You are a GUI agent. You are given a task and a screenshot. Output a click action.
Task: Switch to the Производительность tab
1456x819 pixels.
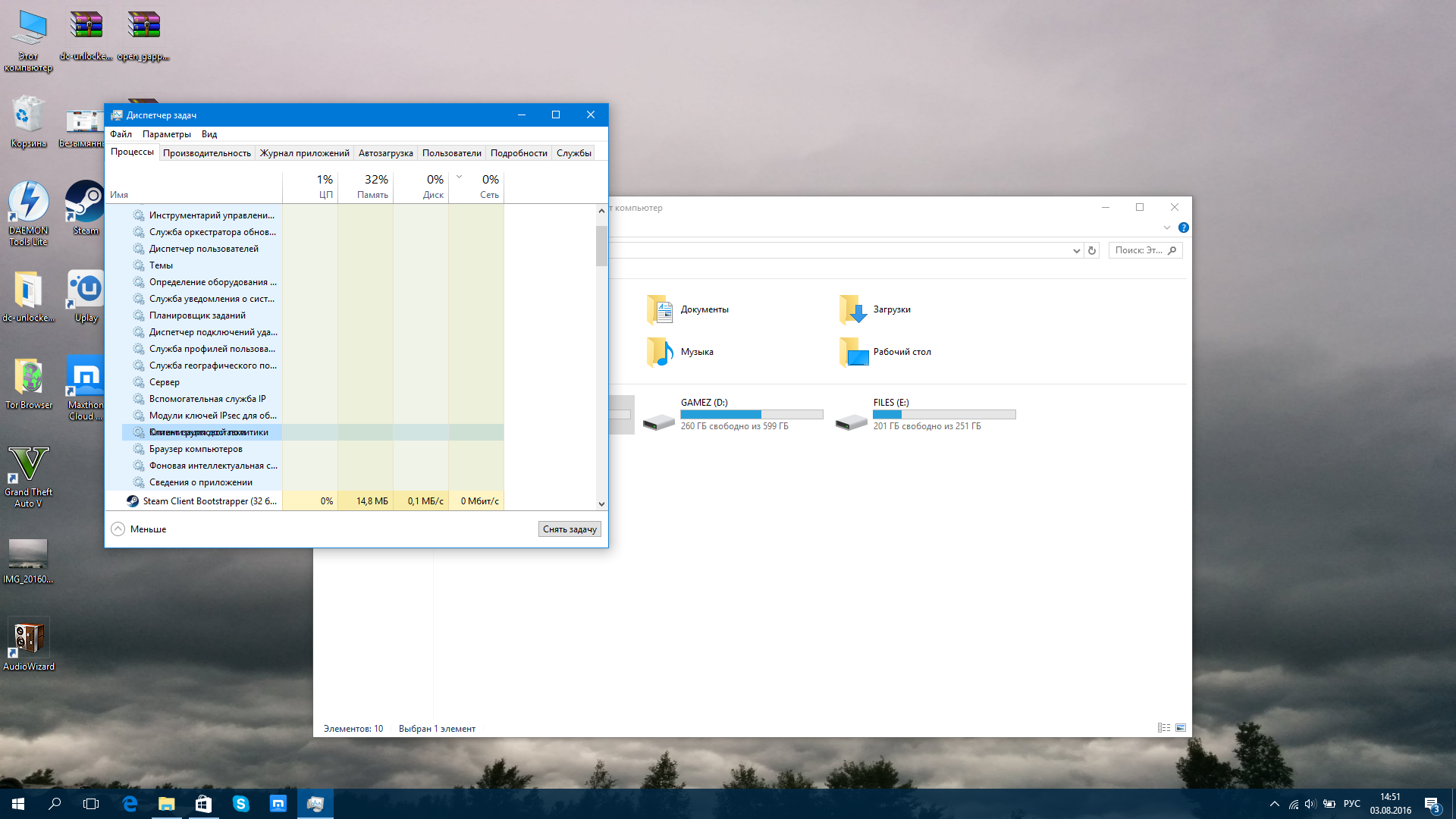206,153
